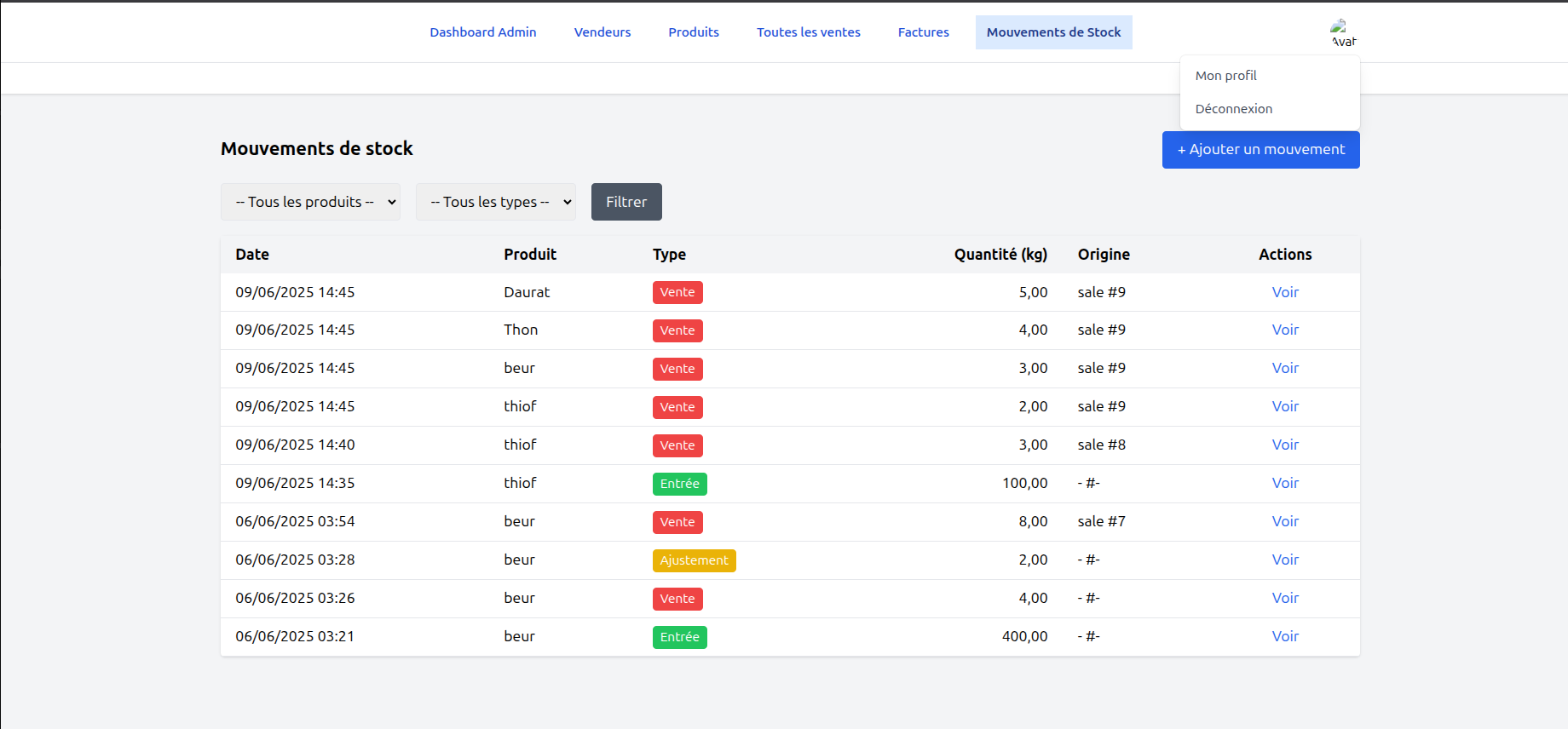This screenshot has width=1568, height=729.
Task: Switch to Produits page
Action: pos(693,32)
